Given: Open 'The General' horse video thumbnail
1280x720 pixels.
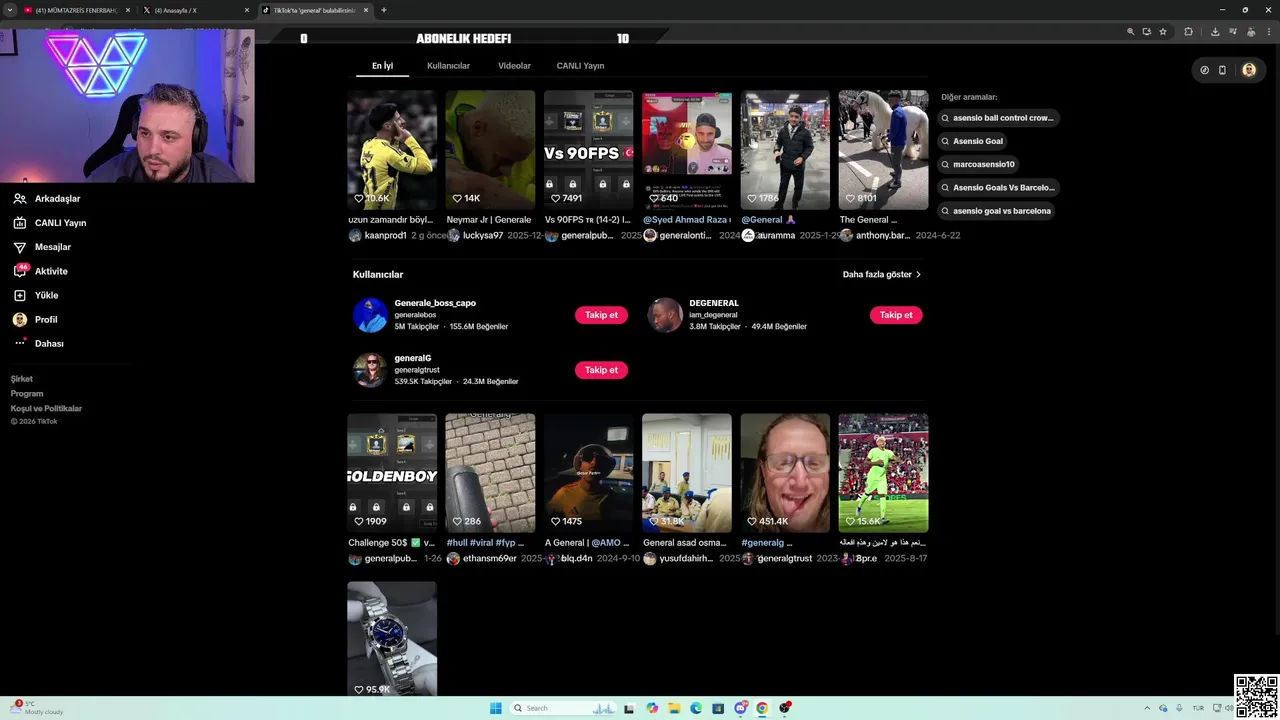Looking at the screenshot, I should 883,150.
